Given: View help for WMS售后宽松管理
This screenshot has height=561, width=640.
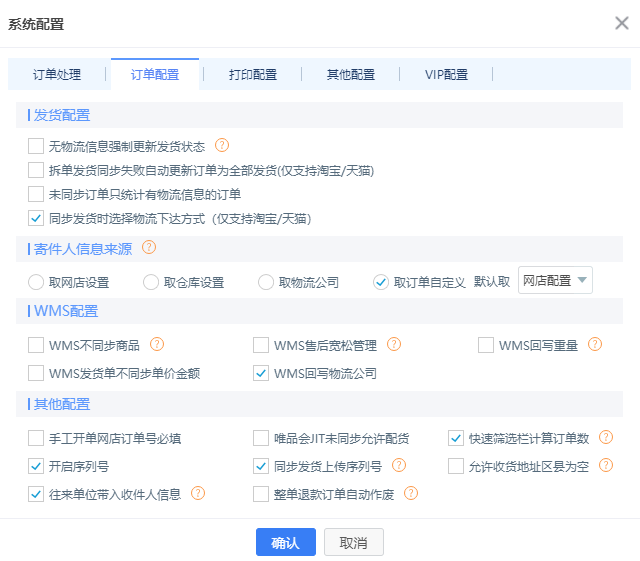Looking at the screenshot, I should (394, 344).
